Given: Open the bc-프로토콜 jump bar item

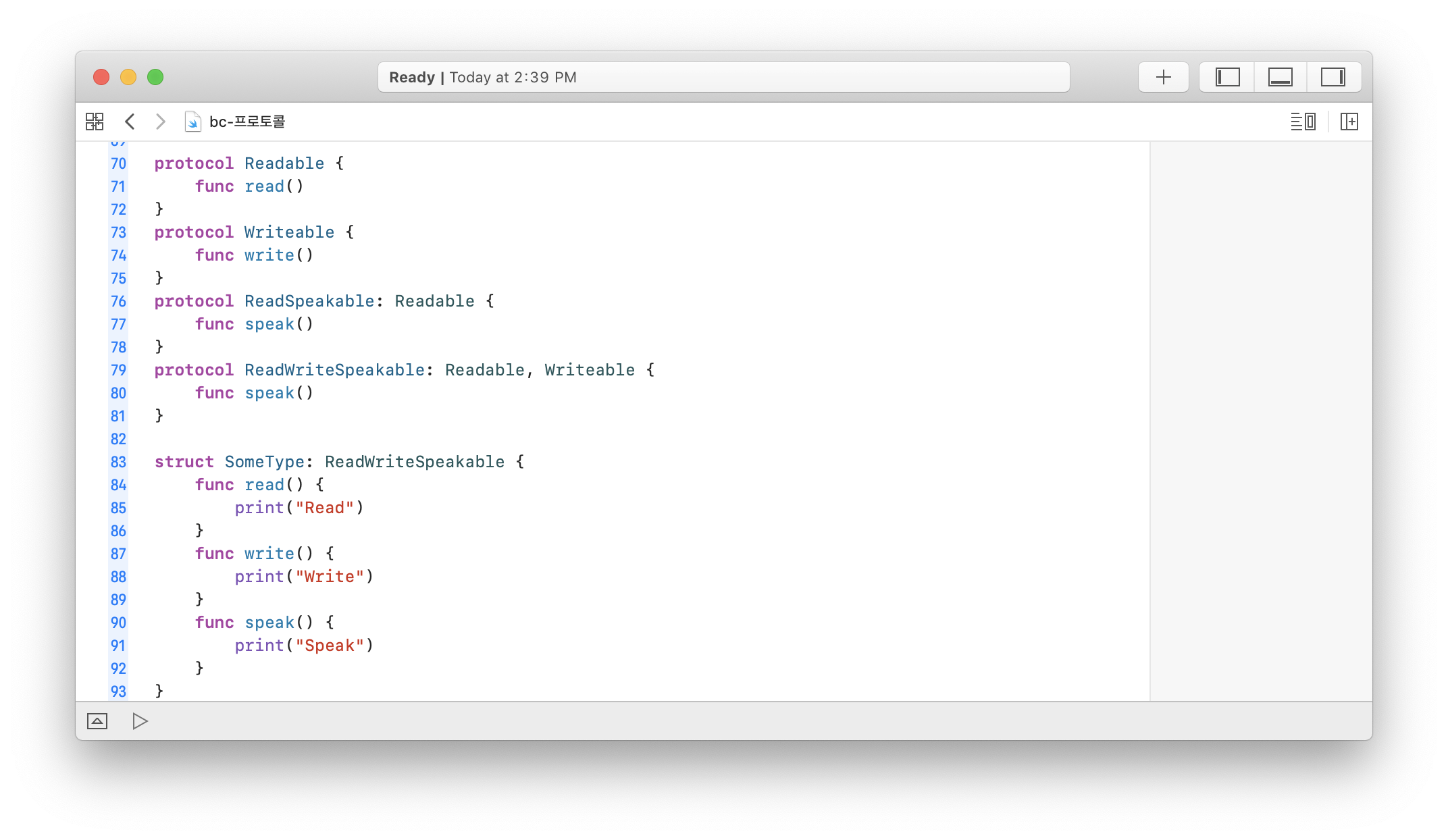Looking at the screenshot, I should (247, 122).
